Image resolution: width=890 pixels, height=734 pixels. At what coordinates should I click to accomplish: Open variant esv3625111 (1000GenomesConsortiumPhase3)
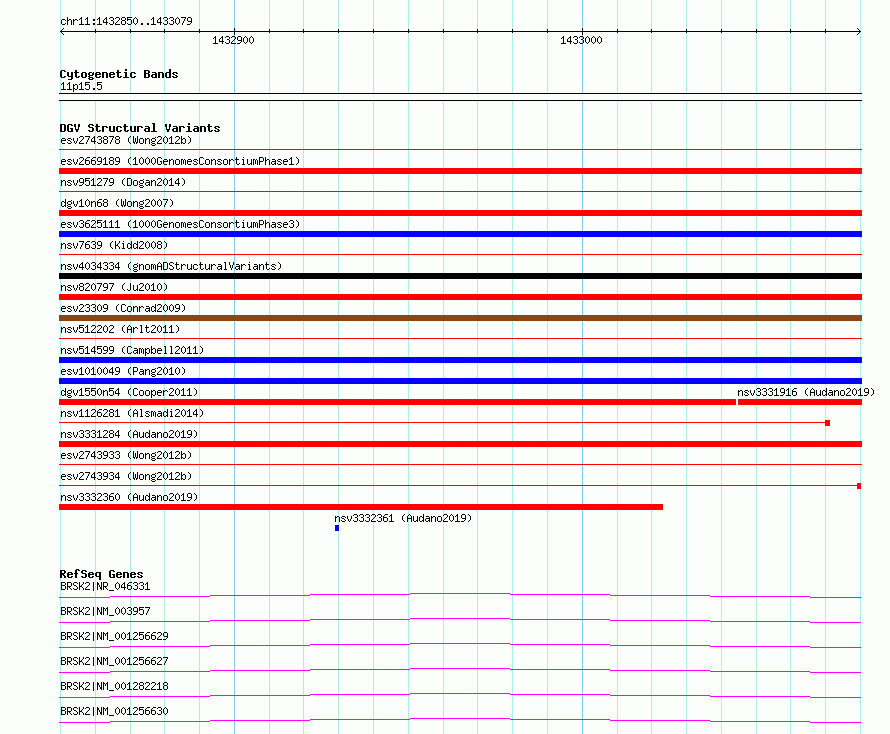click(x=180, y=224)
